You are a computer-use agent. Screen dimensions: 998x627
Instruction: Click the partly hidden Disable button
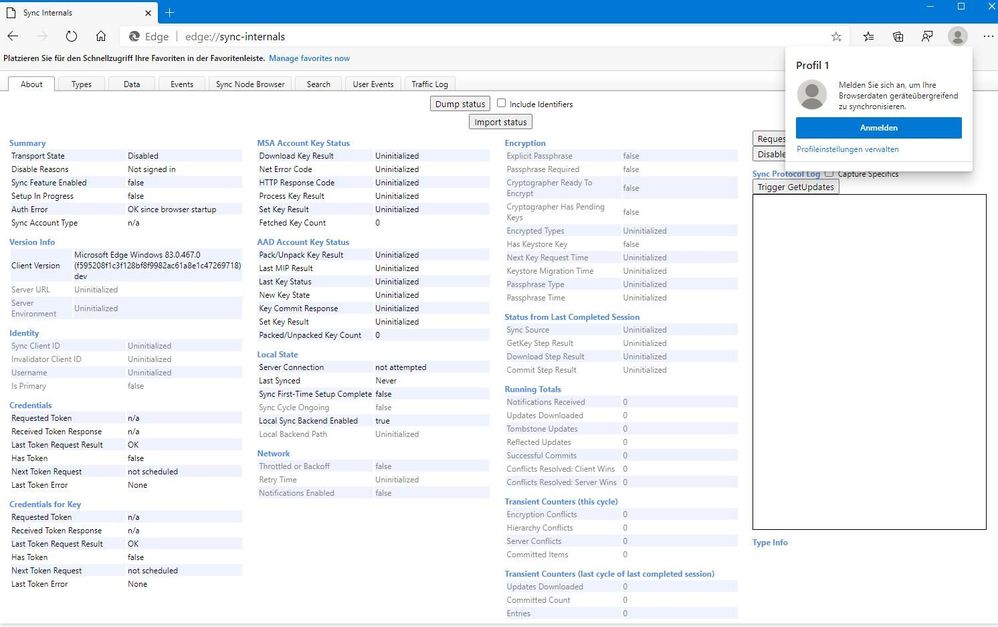pyautogui.click(x=770, y=154)
